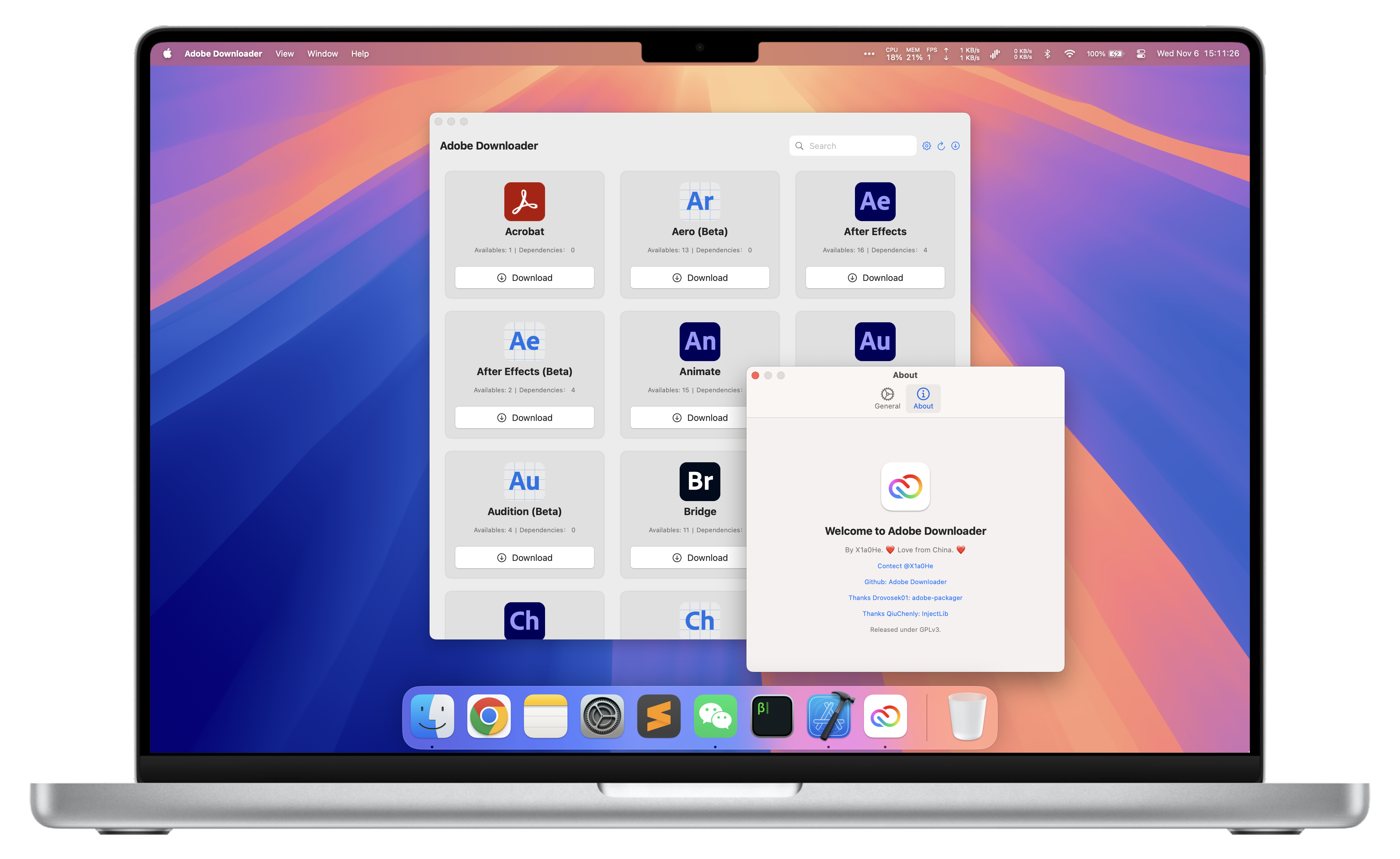Download Acrobat with its Download button

click(524, 277)
